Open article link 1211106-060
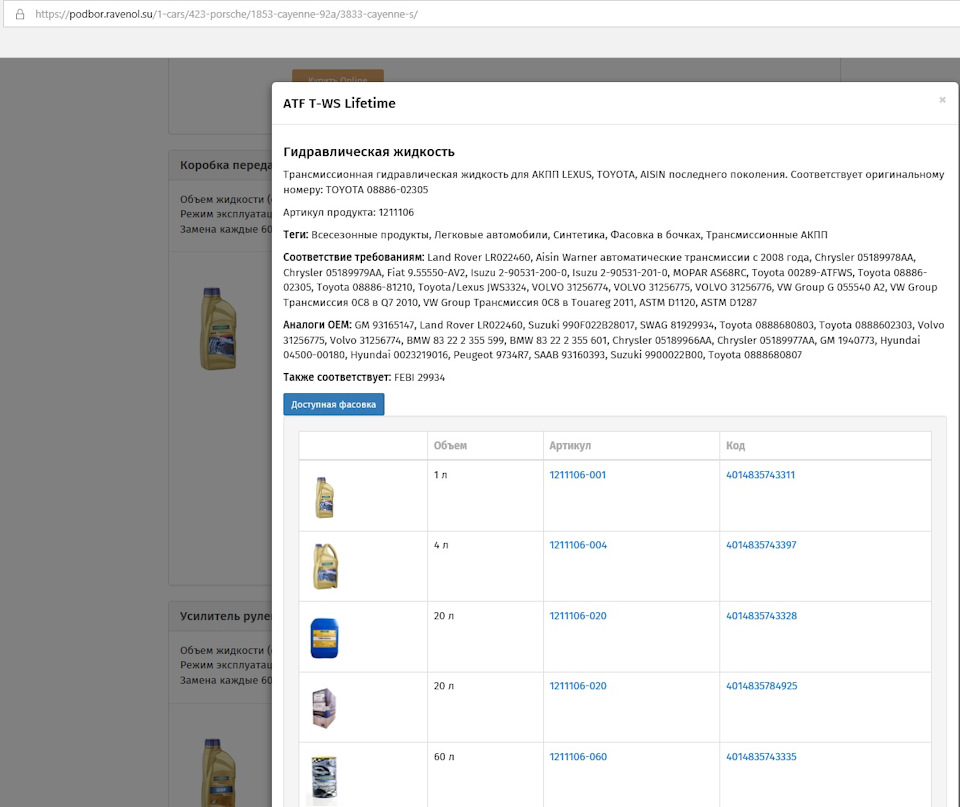Viewport: 960px width, 807px height. [578, 757]
